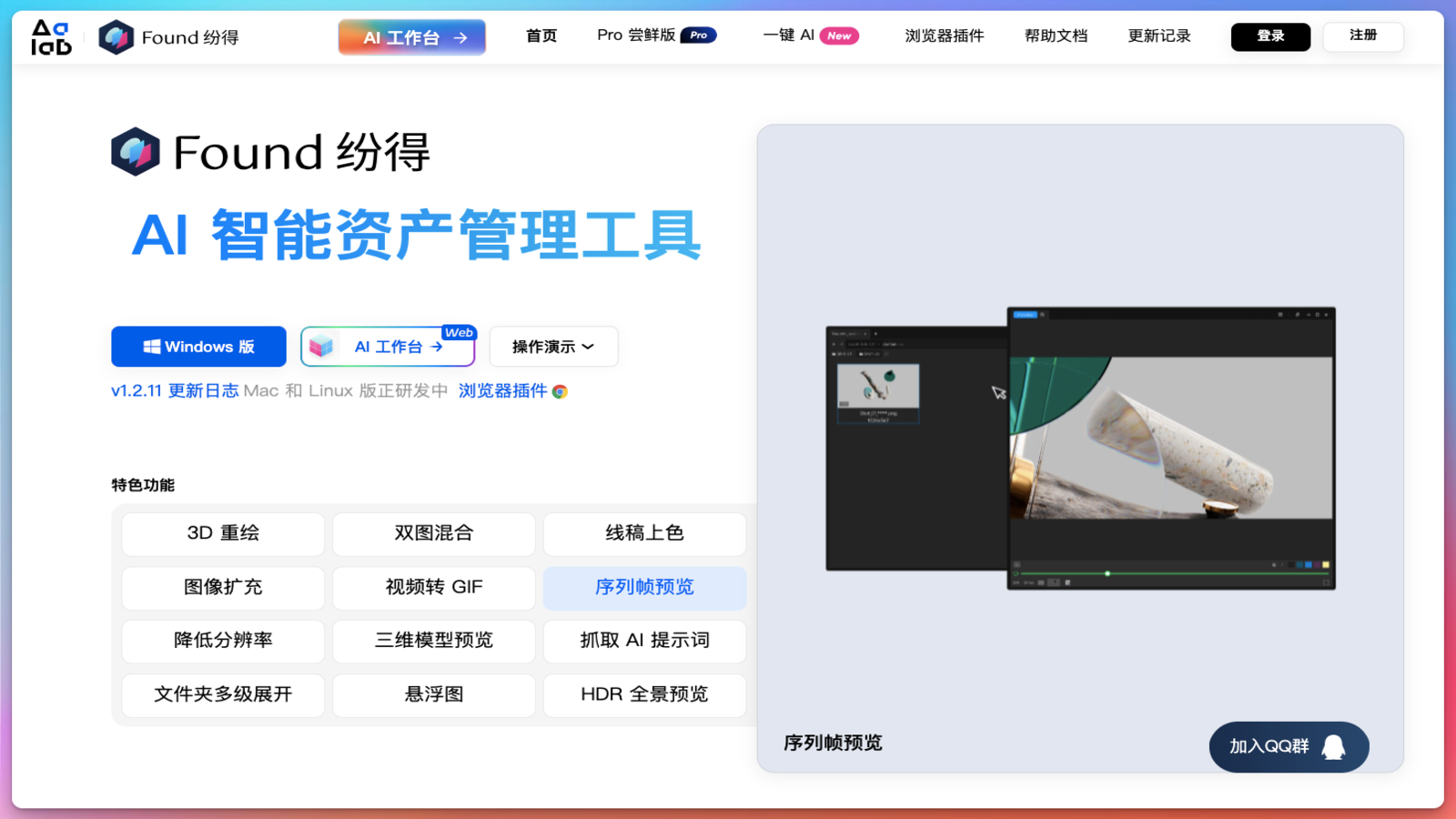Click the 登录 button
Viewport: 1456px width, 819px height.
(x=1270, y=36)
